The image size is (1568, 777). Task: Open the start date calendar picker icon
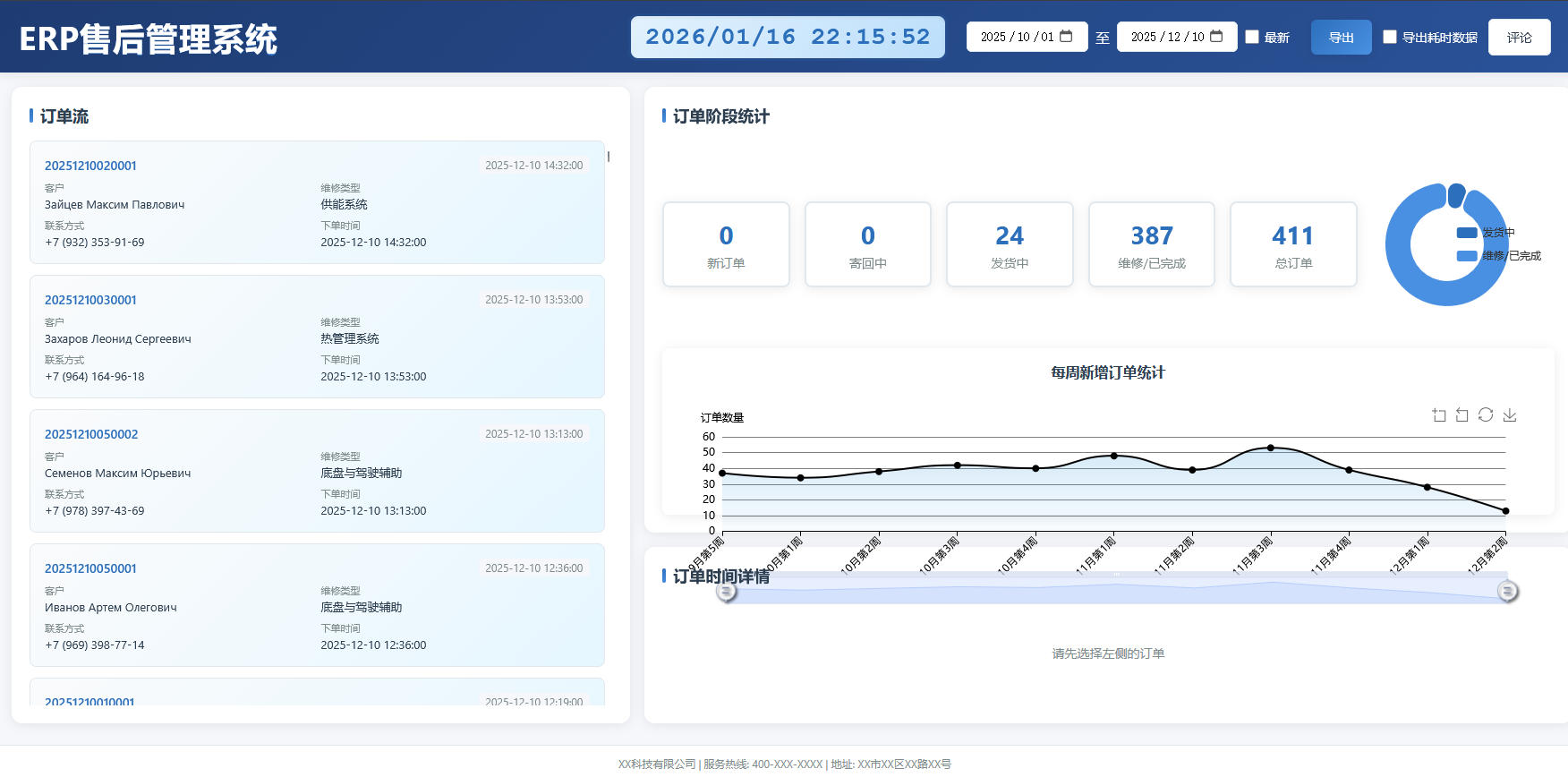click(1066, 37)
